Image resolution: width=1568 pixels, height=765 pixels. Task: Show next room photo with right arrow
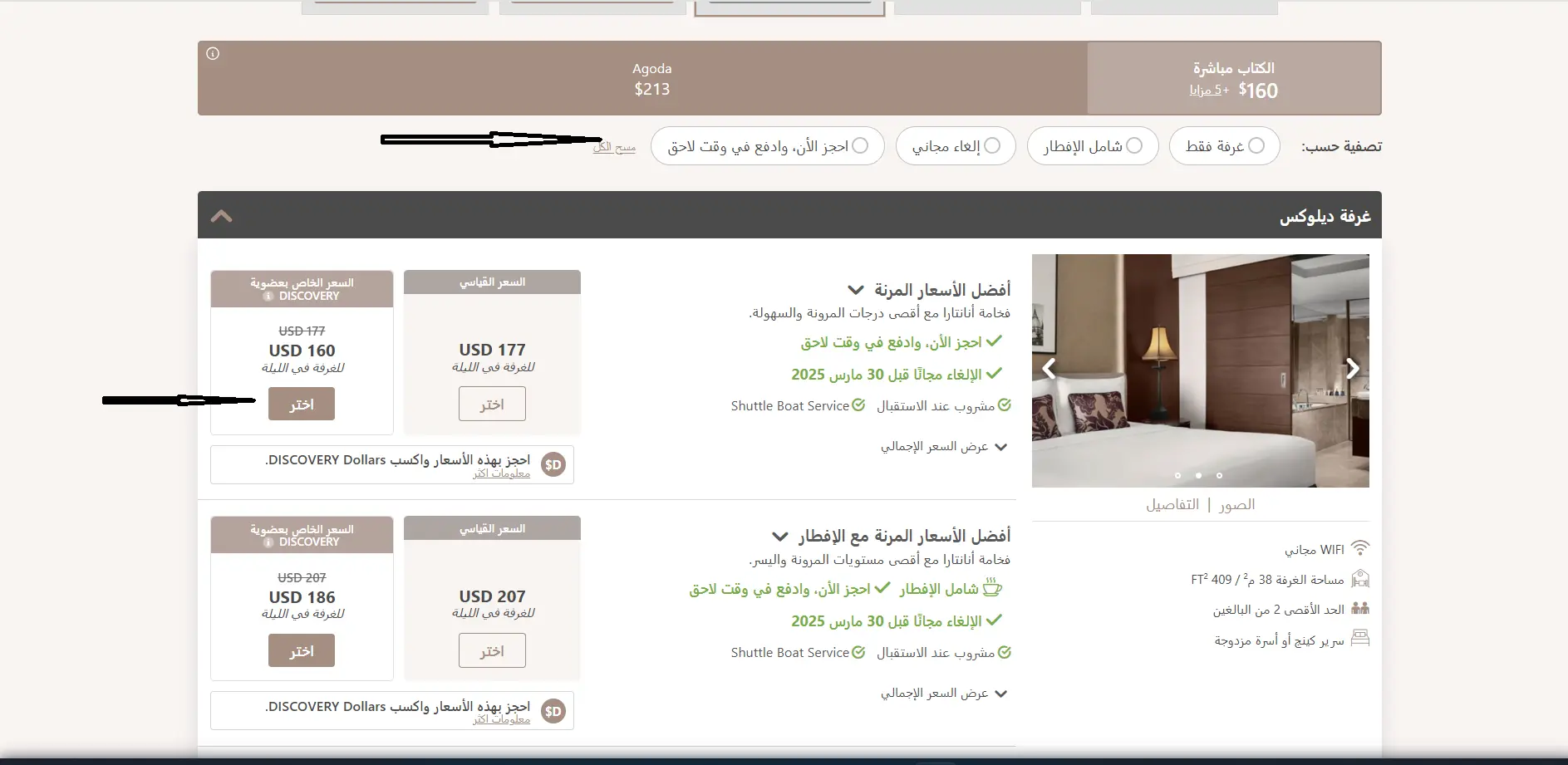(x=1352, y=368)
